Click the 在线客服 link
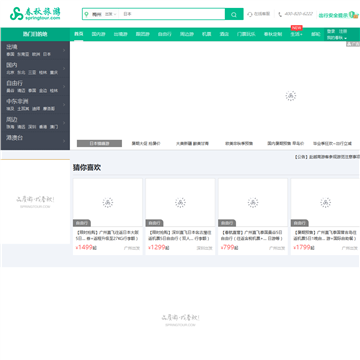 262,14
